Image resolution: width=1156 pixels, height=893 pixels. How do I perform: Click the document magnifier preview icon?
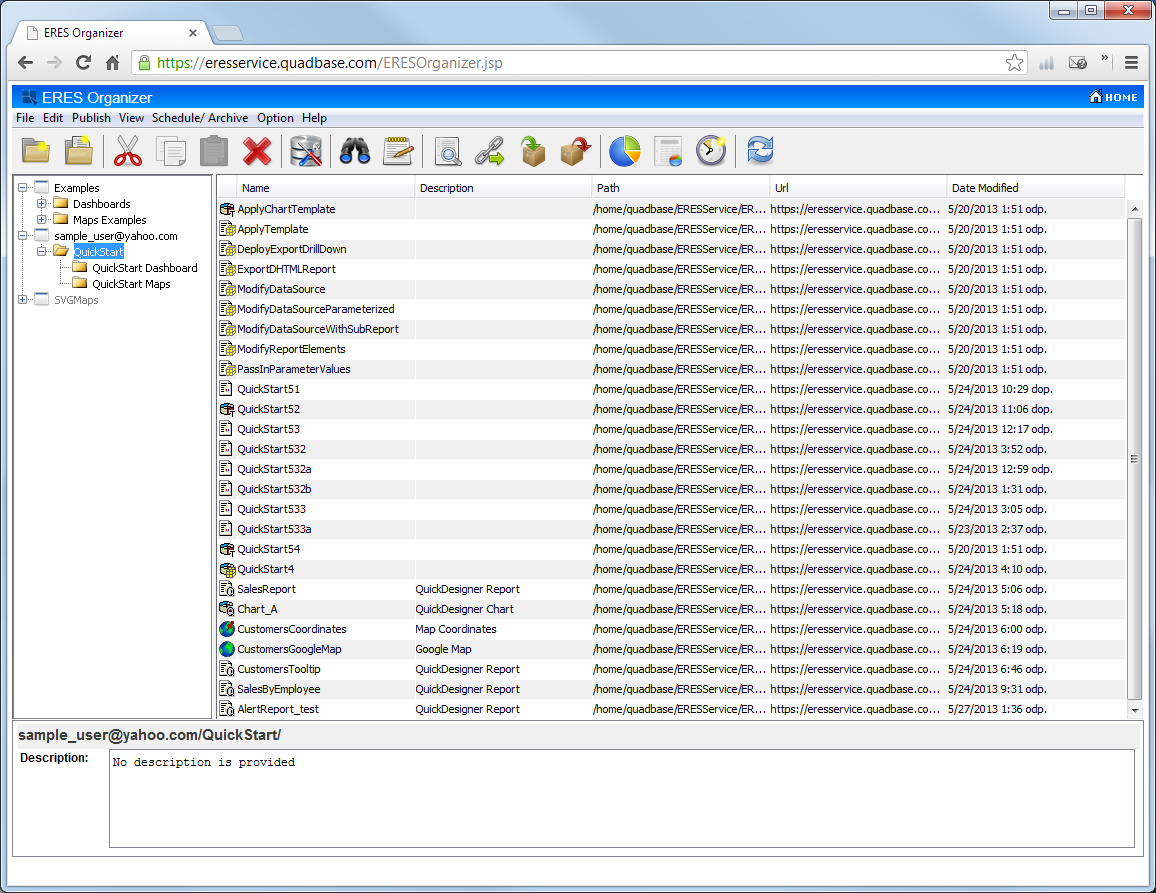click(448, 151)
